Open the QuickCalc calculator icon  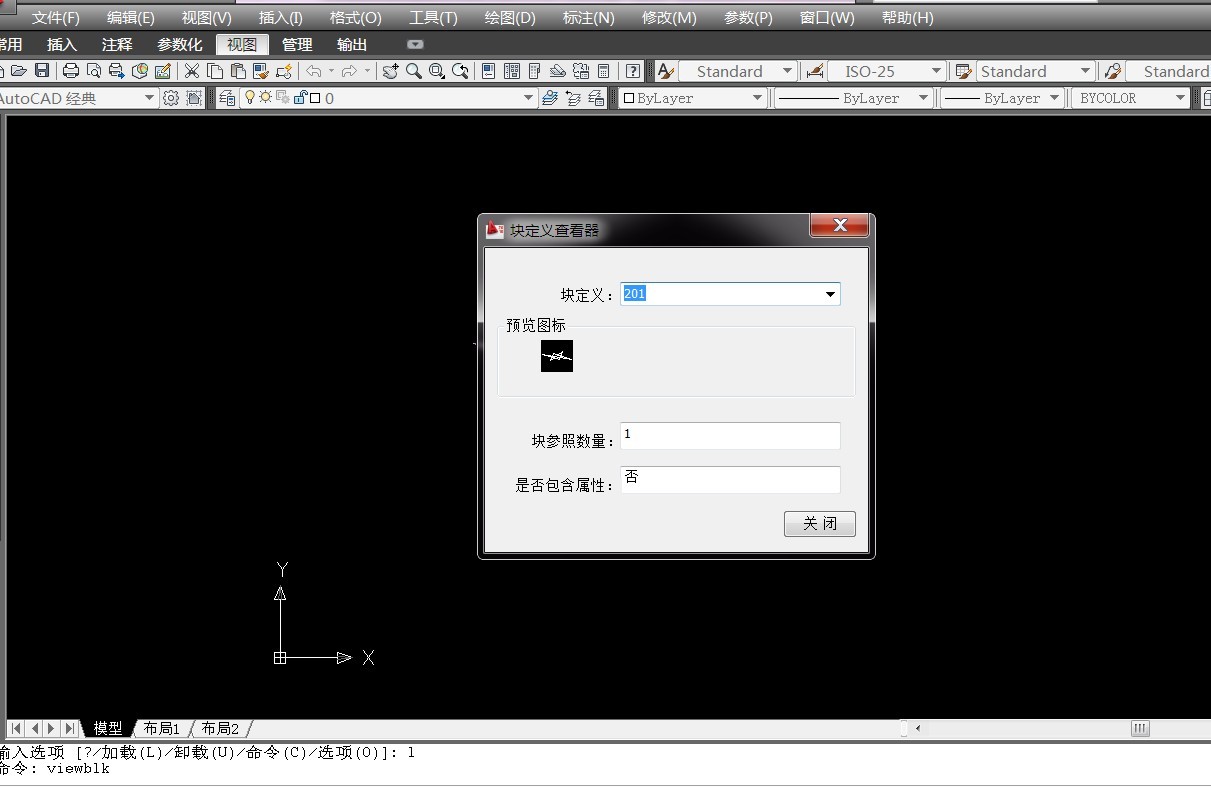click(603, 71)
